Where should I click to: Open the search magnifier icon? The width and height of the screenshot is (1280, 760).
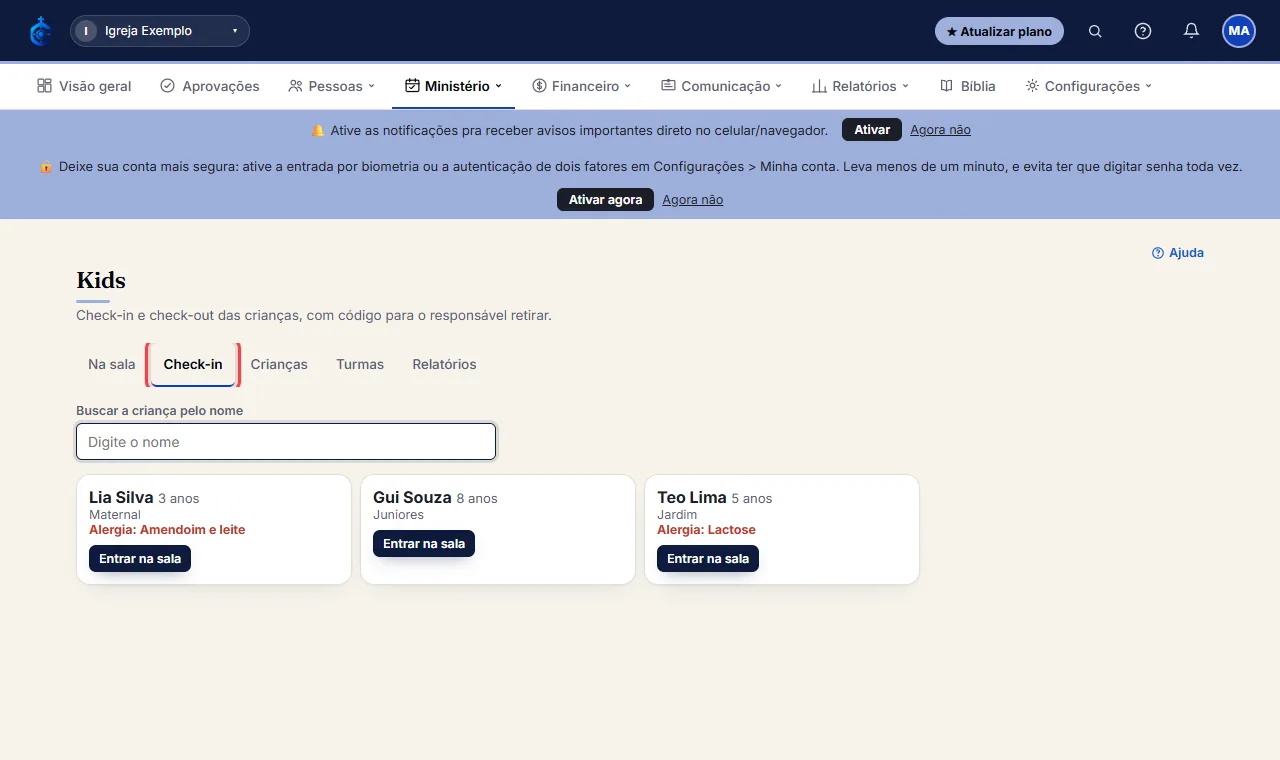(1095, 31)
